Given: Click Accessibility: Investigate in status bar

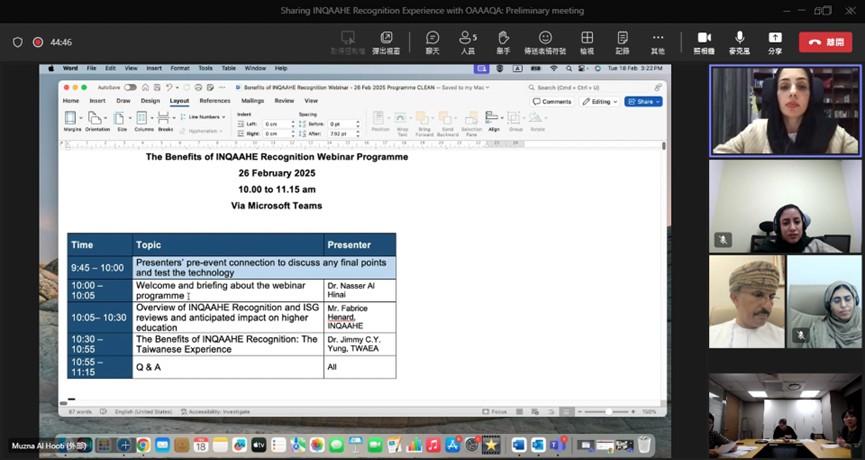Looking at the screenshot, I should 215,411.
